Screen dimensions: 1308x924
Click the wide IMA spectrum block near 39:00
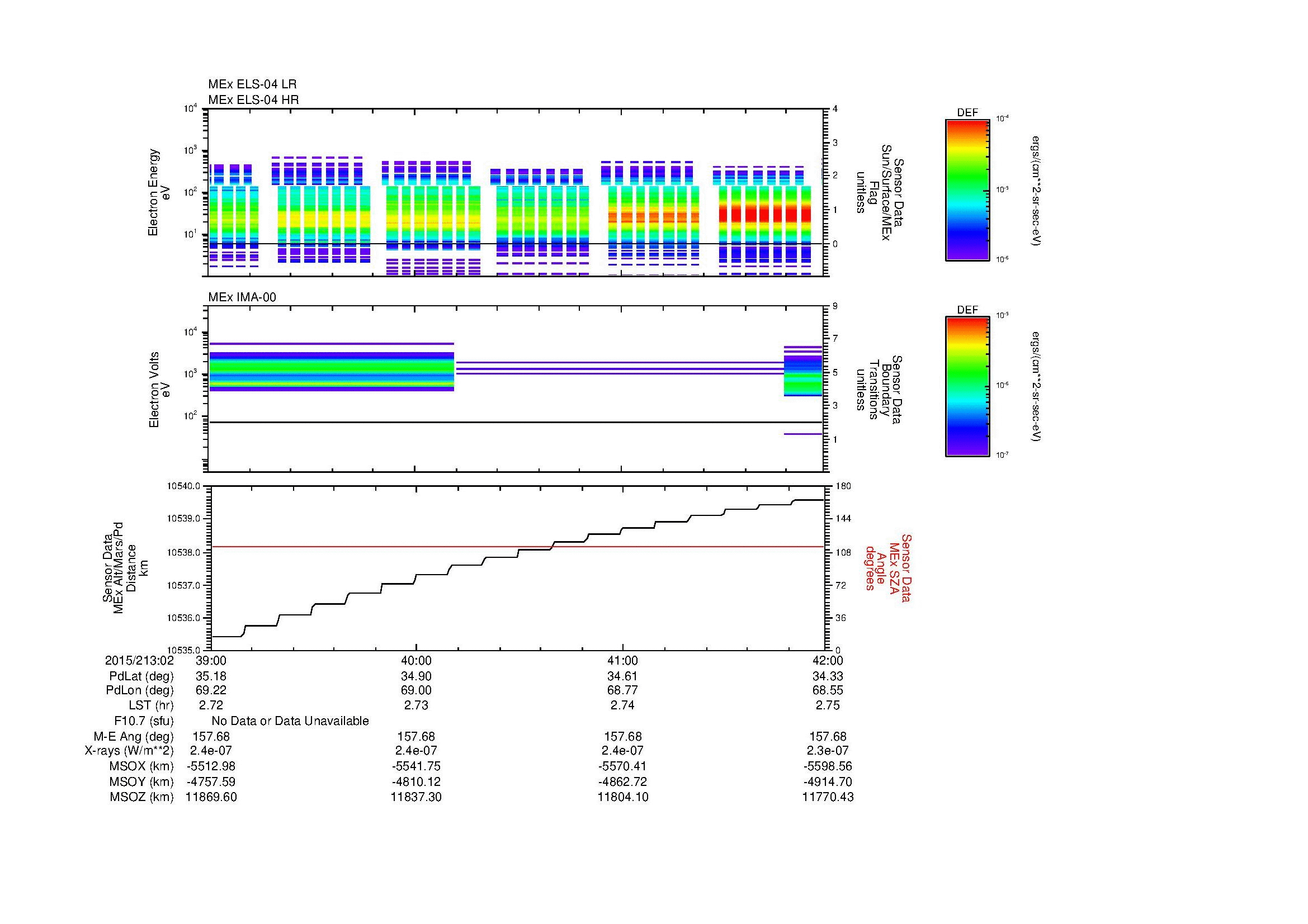332,371
